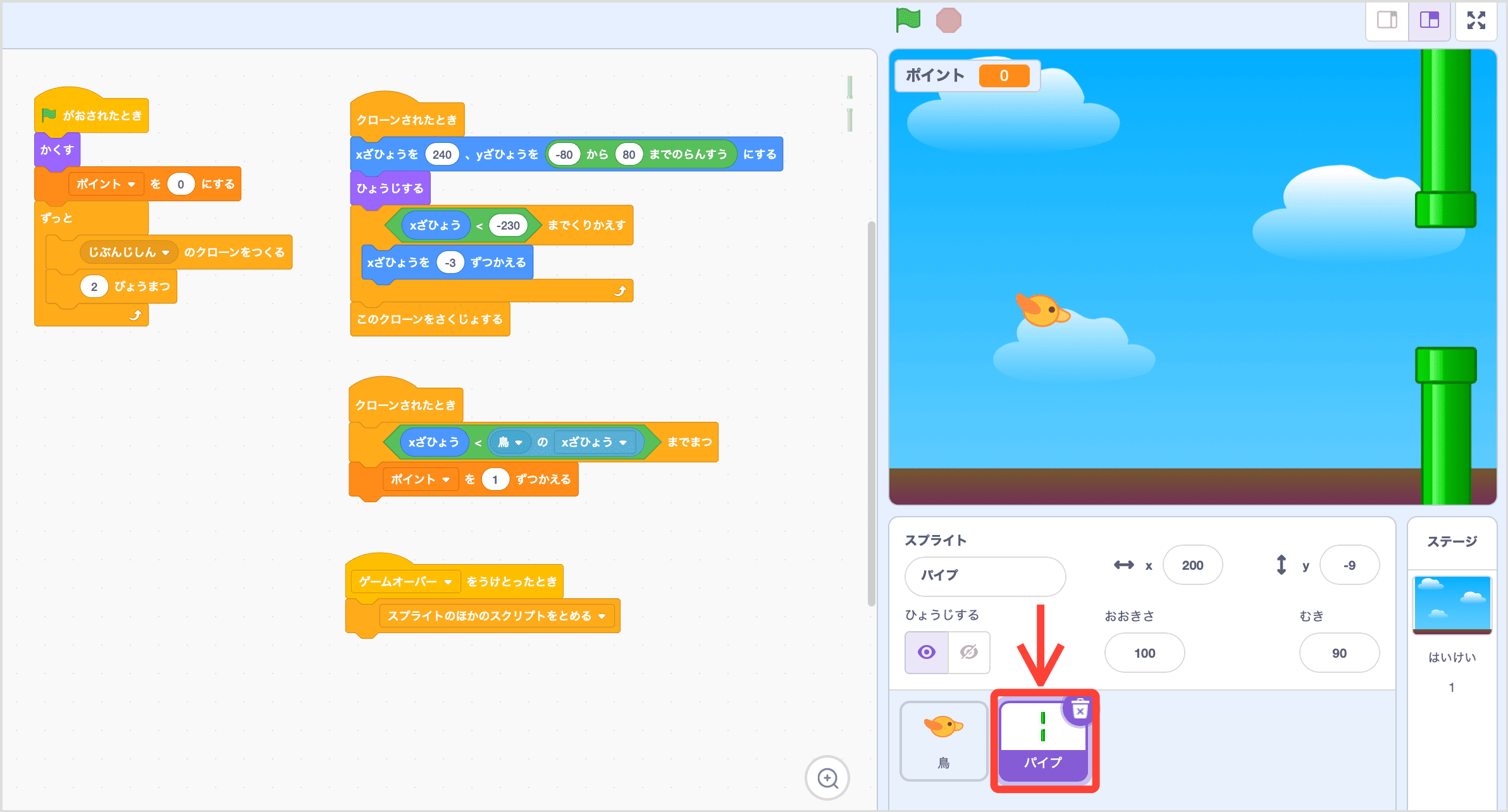This screenshot has width=1508, height=812.
Task: Zoom in on the code workspace
Action: point(827,778)
